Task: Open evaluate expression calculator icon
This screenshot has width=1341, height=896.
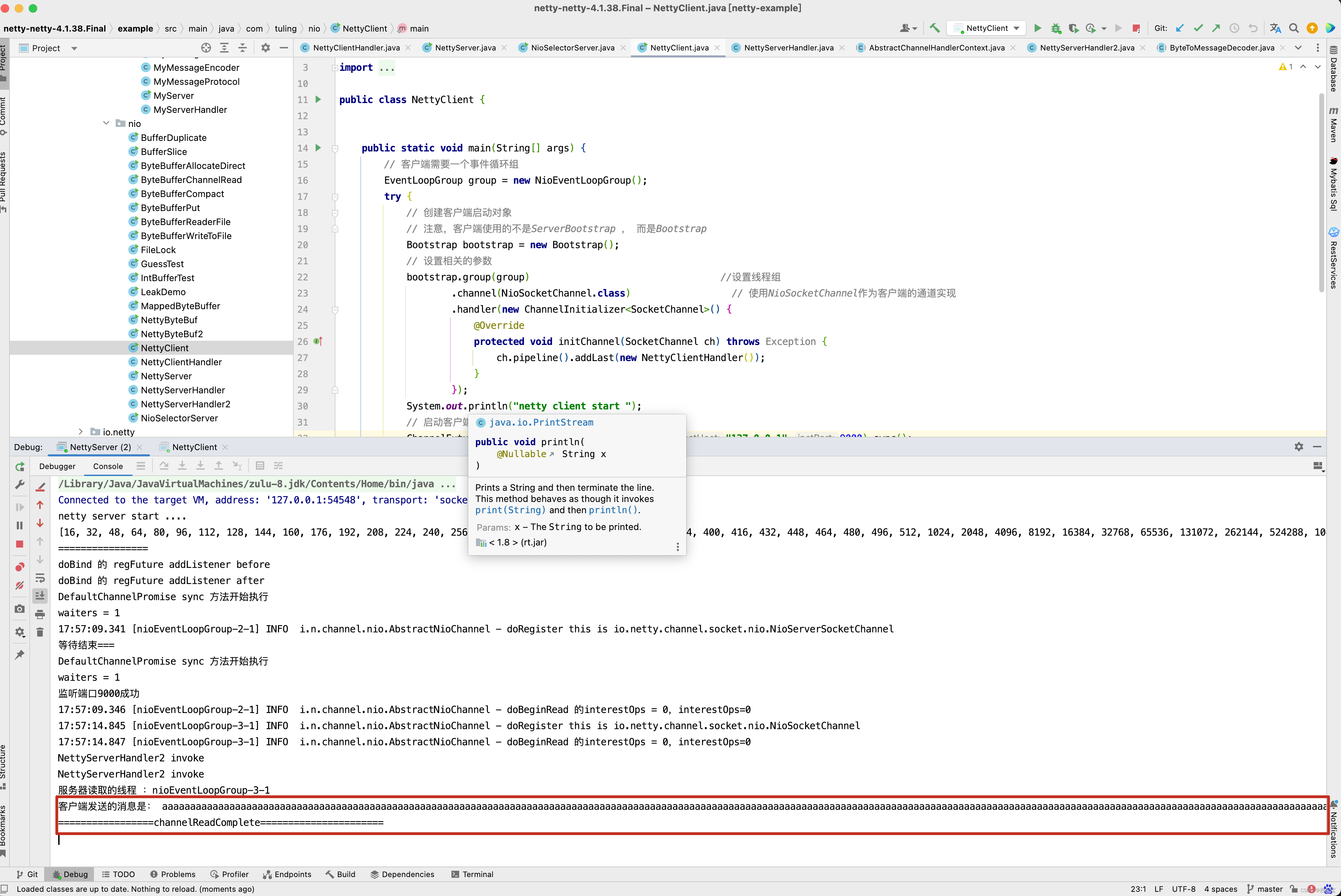Action: pyautogui.click(x=259, y=466)
